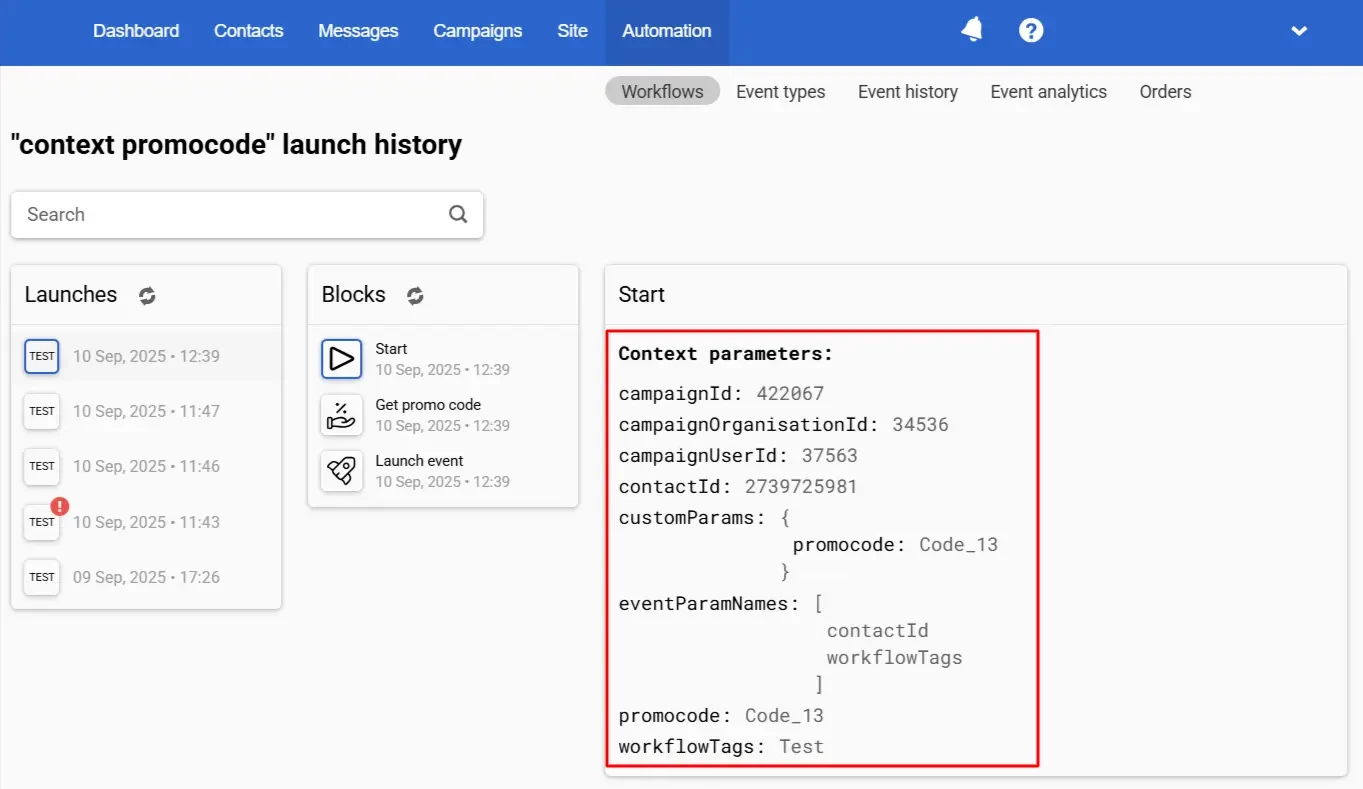
Task: Select the Start block play icon
Action: tap(342, 359)
